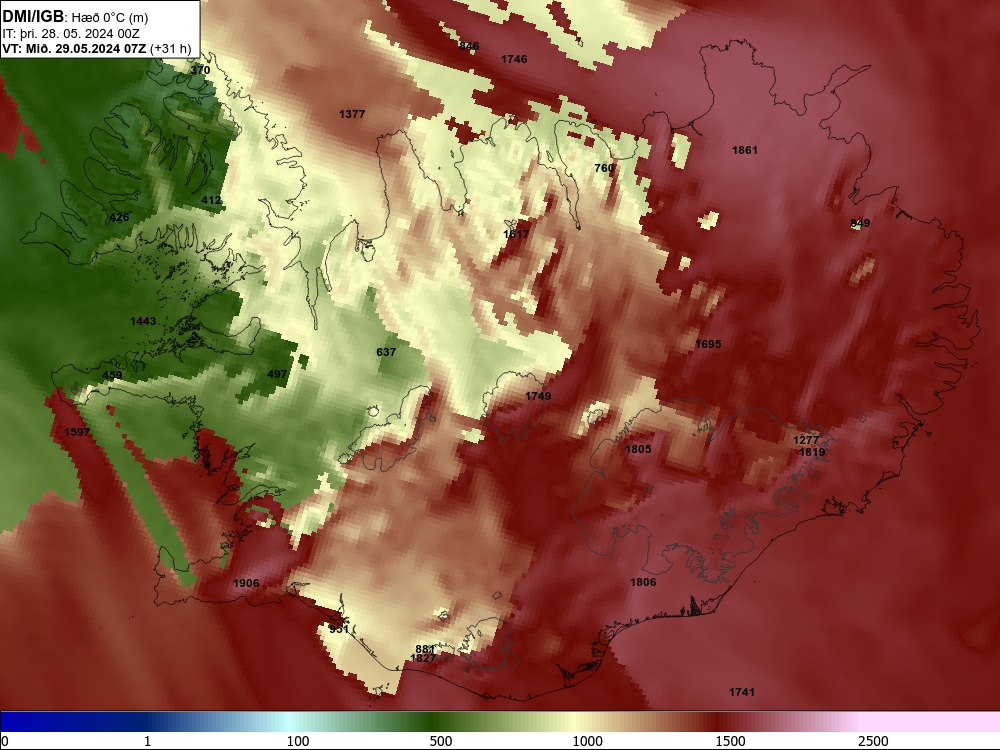Screen dimensions: 1000x750
Task: Click the 1277 value label
Action: 806,440
